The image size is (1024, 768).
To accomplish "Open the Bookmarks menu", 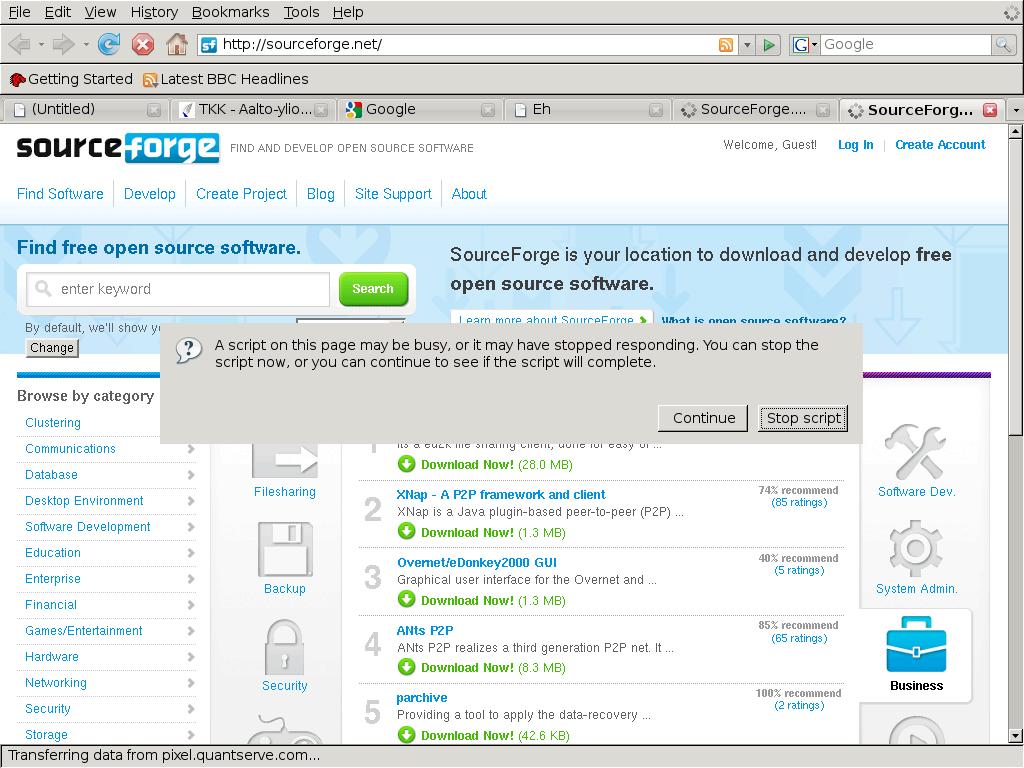I will [231, 12].
